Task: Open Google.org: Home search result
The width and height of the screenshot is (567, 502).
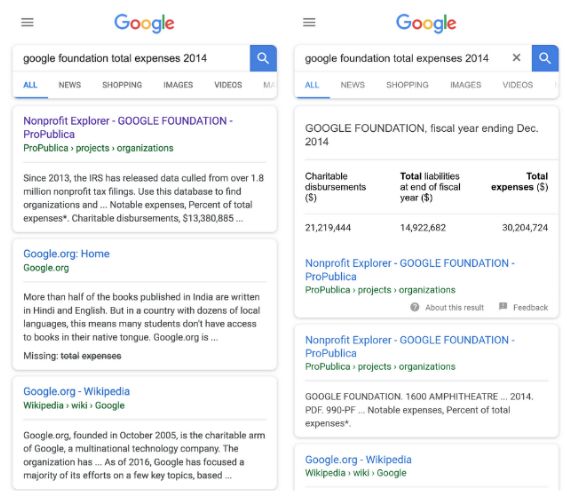Action: (66, 254)
